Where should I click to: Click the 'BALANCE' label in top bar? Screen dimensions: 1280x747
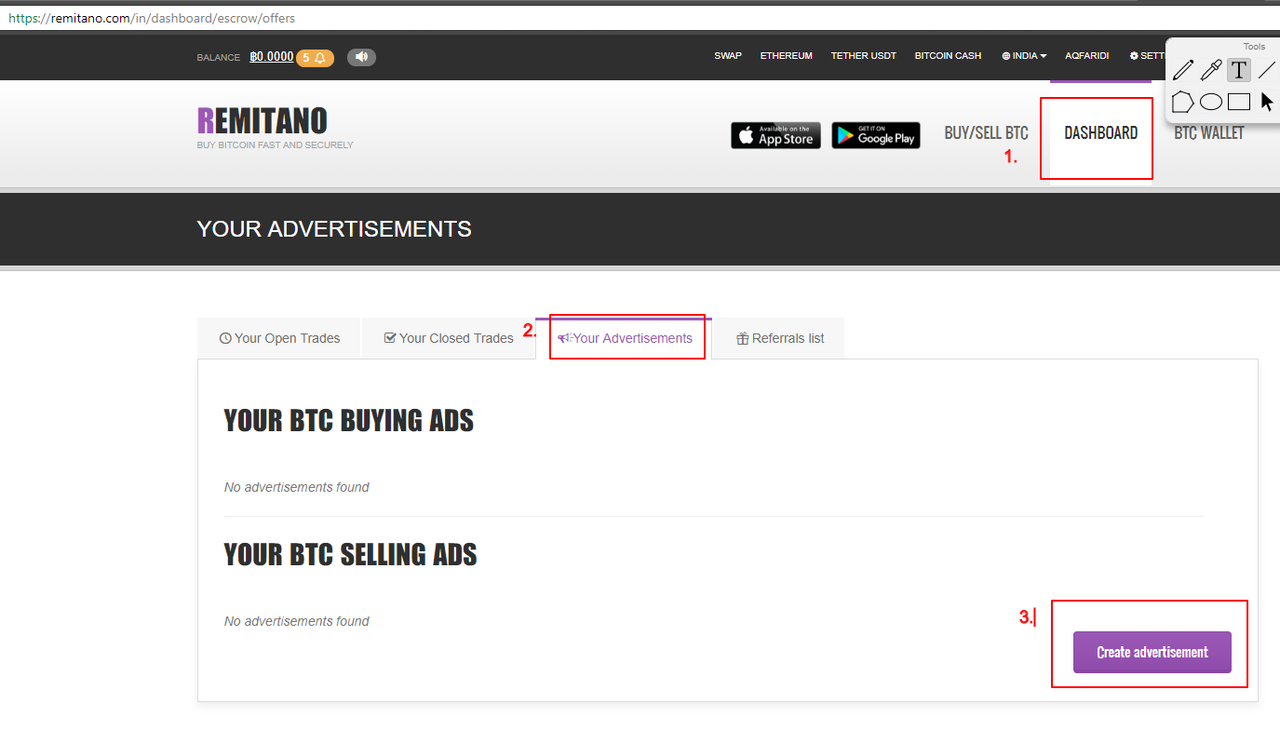click(x=218, y=57)
